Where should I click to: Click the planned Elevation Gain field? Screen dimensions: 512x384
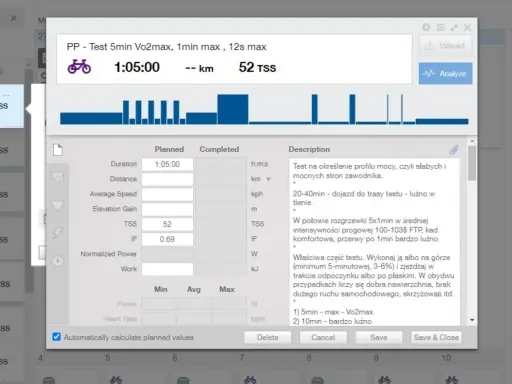(167, 209)
